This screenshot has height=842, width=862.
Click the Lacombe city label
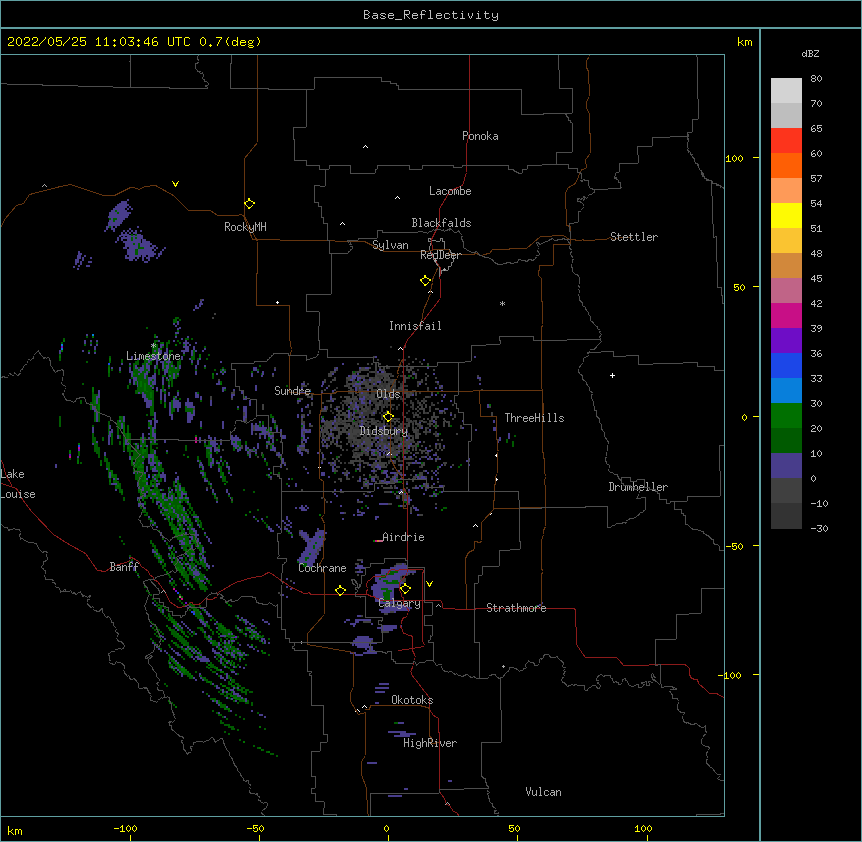pyautogui.click(x=450, y=191)
